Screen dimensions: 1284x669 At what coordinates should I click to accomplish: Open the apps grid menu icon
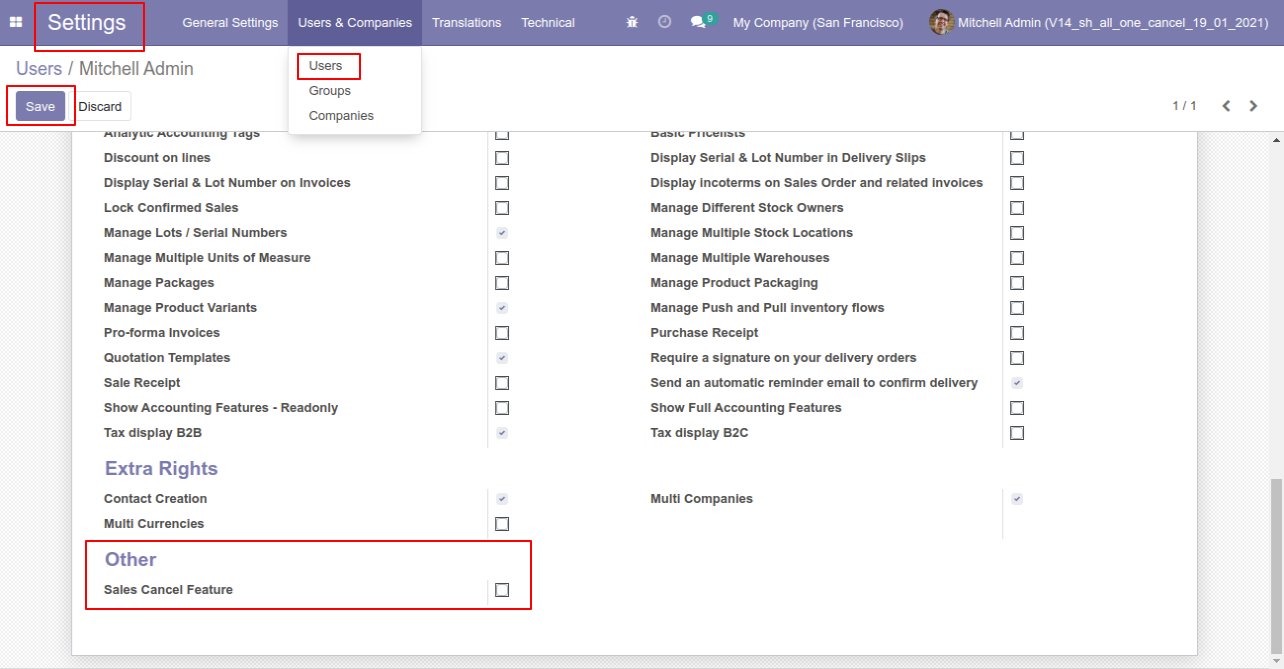click(16, 22)
